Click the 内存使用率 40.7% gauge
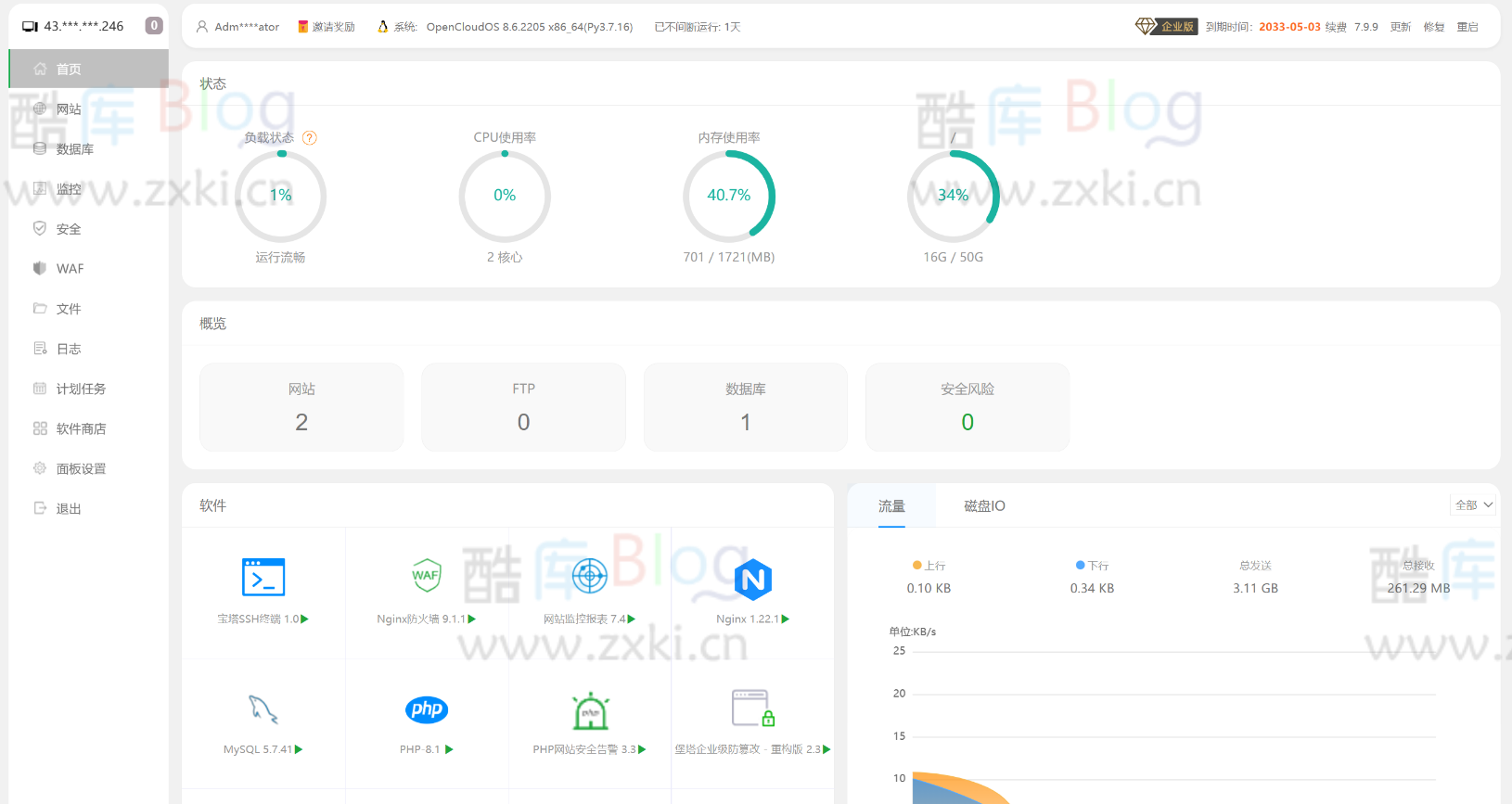Viewport: 1512px width, 804px height. coord(729,196)
